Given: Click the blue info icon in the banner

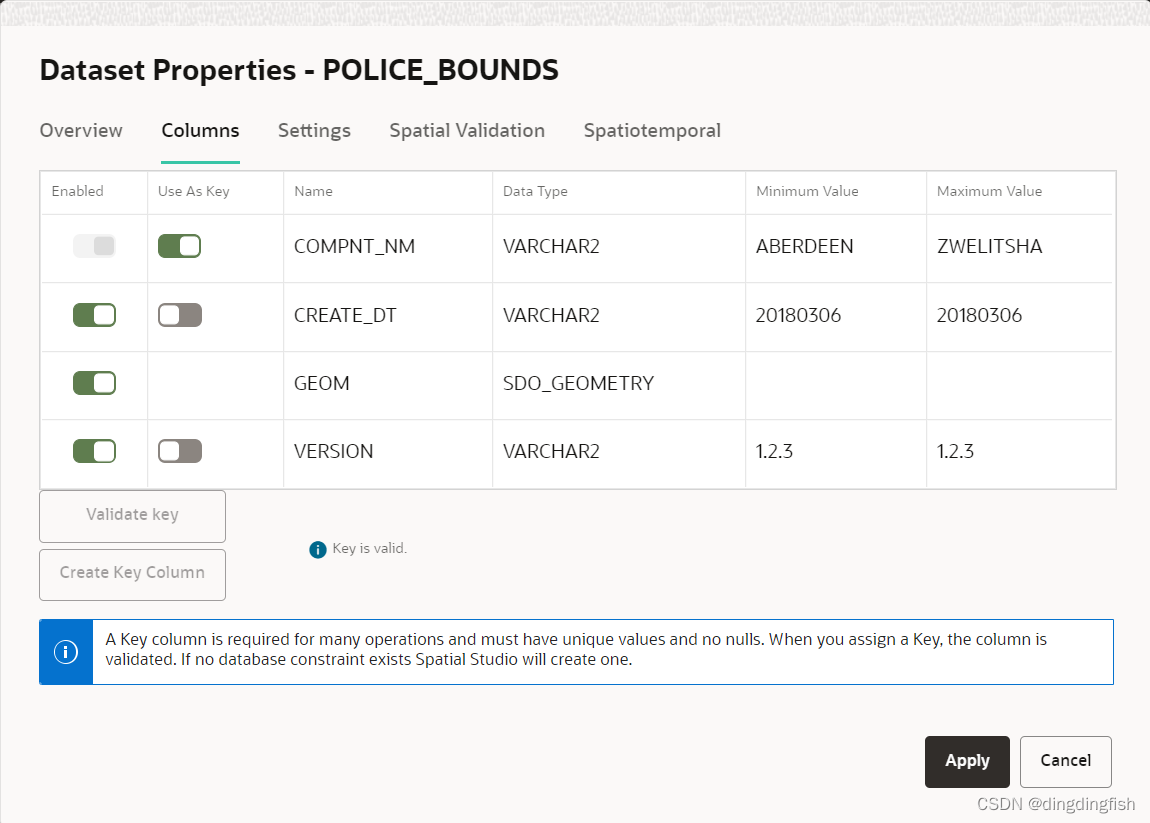Looking at the screenshot, I should click(x=66, y=651).
